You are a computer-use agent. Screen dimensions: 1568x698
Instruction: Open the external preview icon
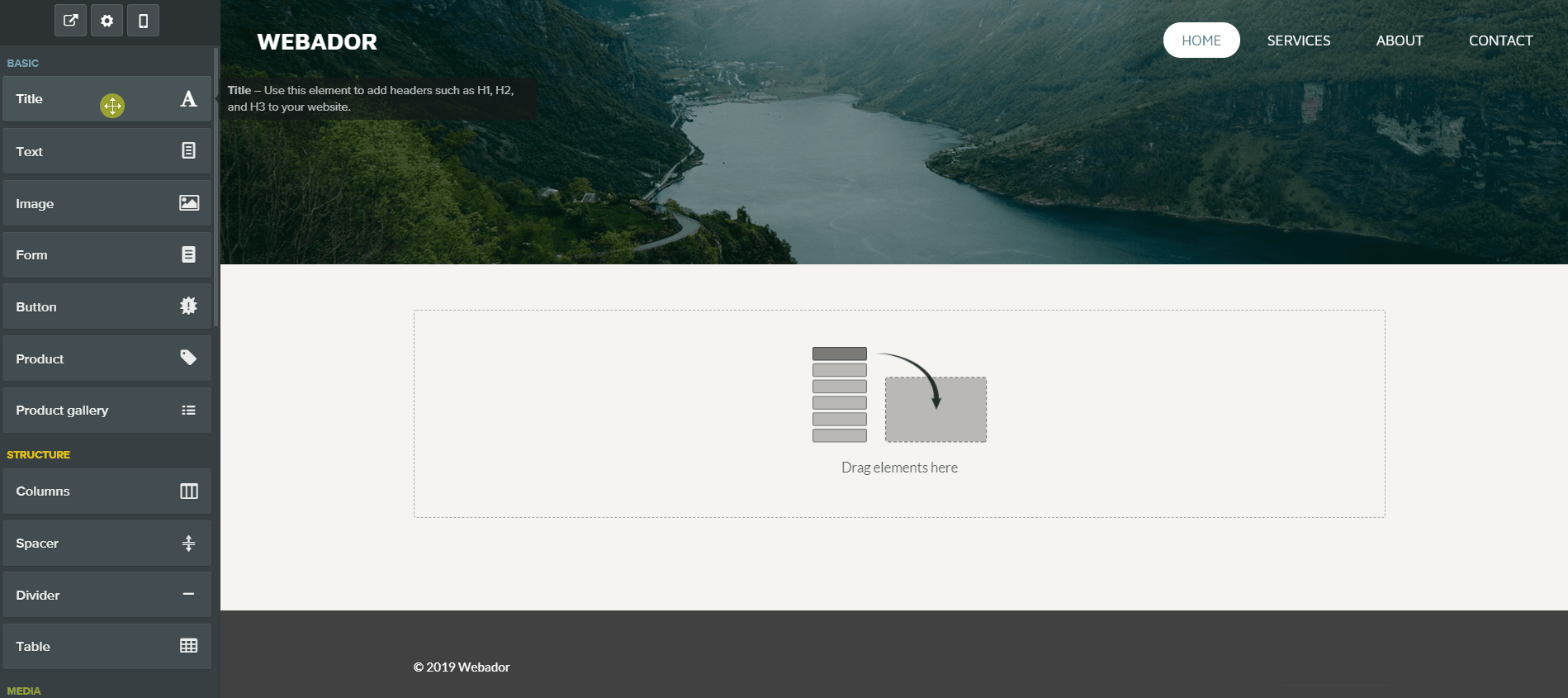point(70,21)
